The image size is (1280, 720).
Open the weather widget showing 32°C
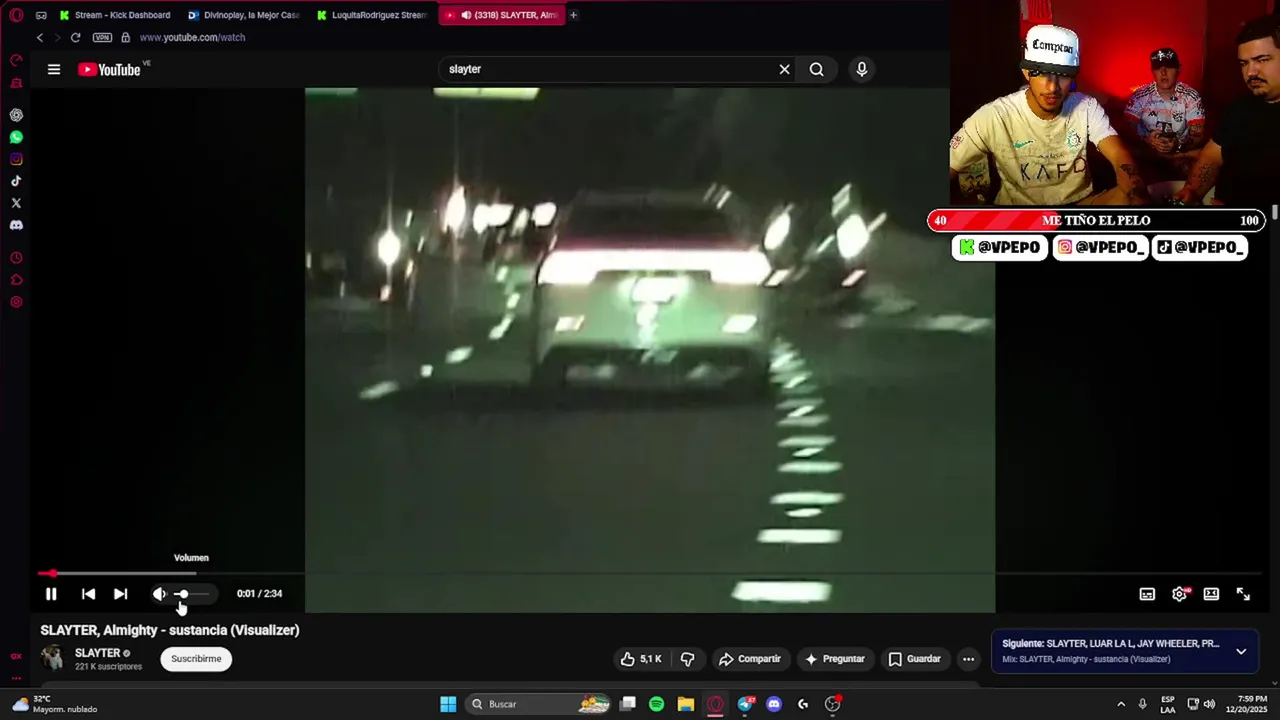[55, 704]
